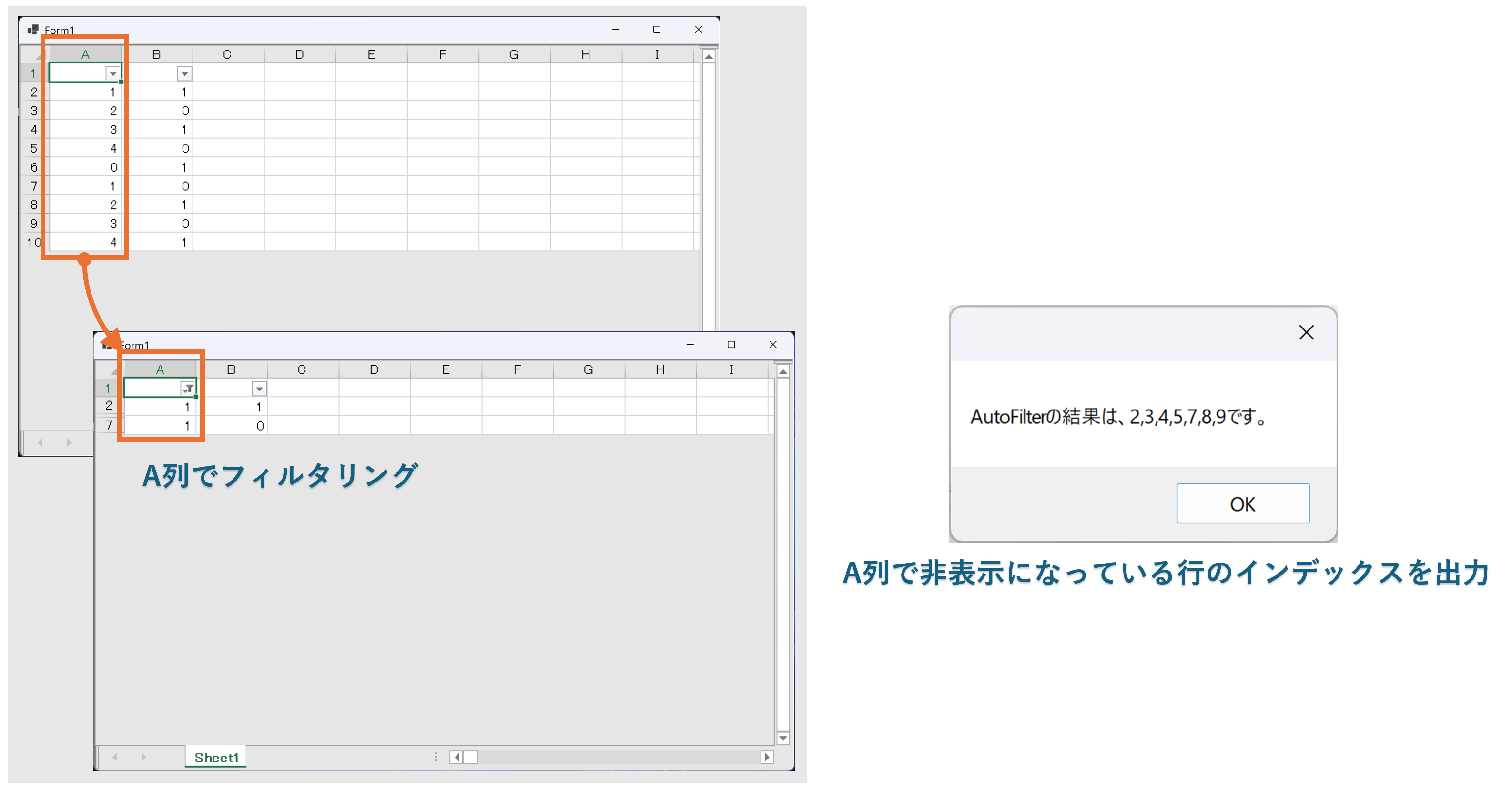Click vertical scrollbar up arrow in front window
Viewport: 1512px width, 790px height.
tap(783, 372)
